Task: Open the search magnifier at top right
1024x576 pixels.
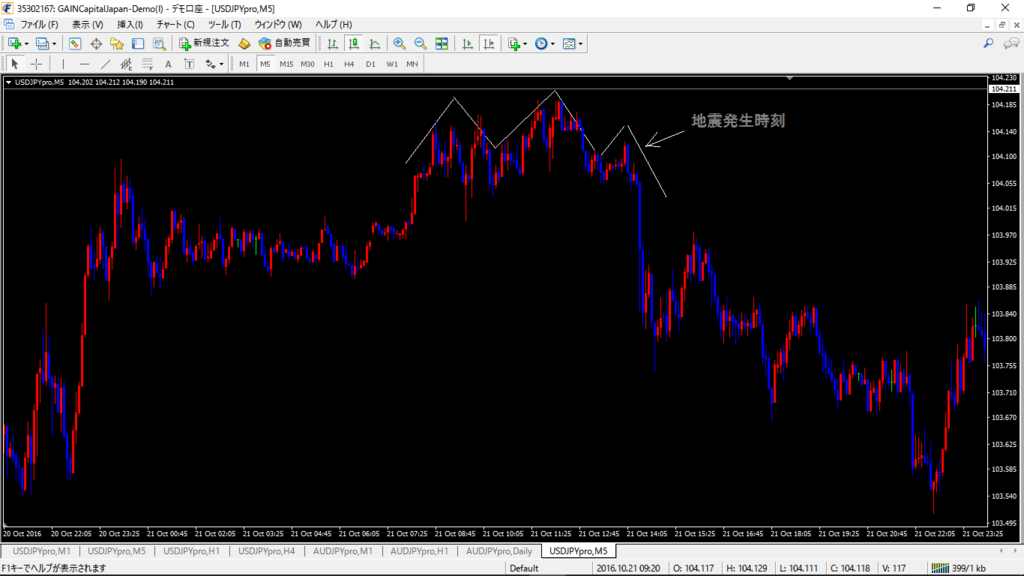Action: pos(989,43)
